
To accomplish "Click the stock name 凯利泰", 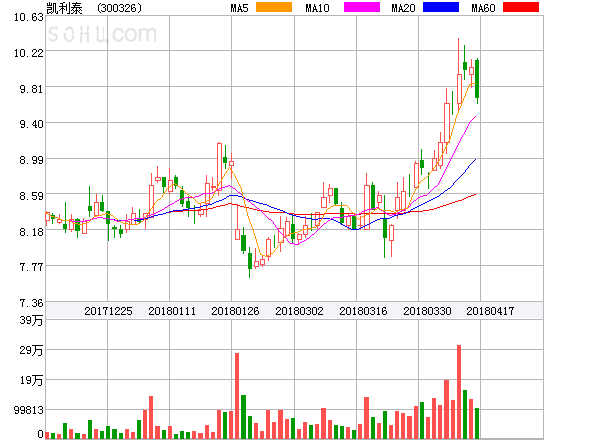I will [x=64, y=8].
